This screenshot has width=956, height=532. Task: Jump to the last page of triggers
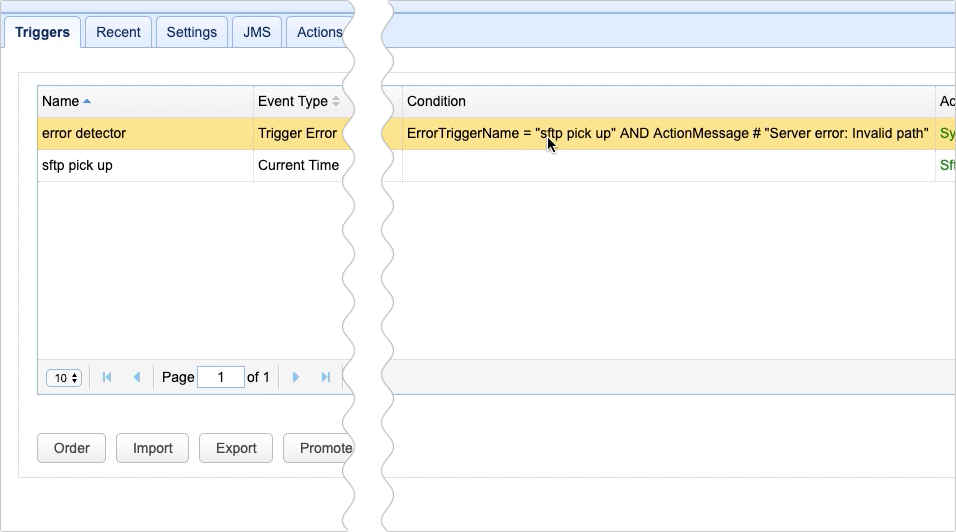tap(325, 377)
